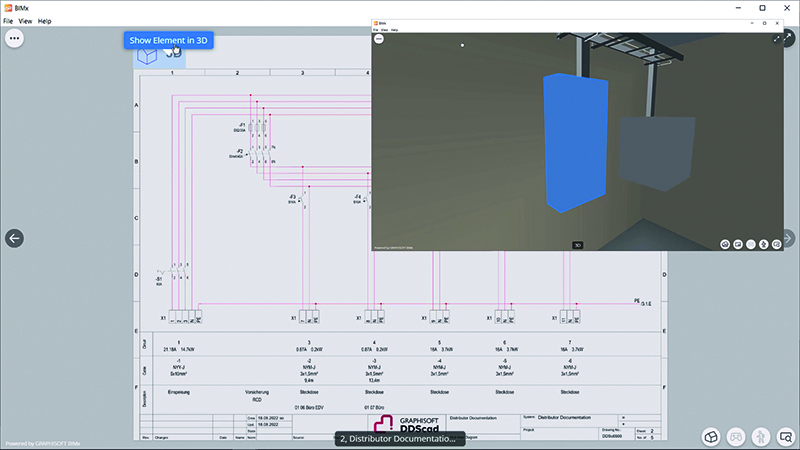Activate gamepad navigation mode
Screen dimensions: 800x450
(735, 436)
